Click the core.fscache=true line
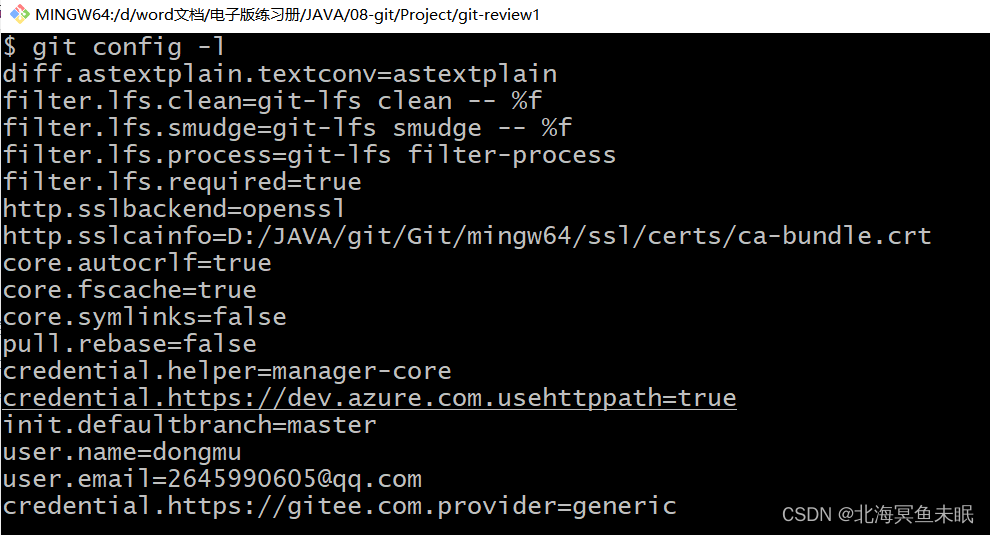Screen dimensions: 990x535 [x=129, y=291]
